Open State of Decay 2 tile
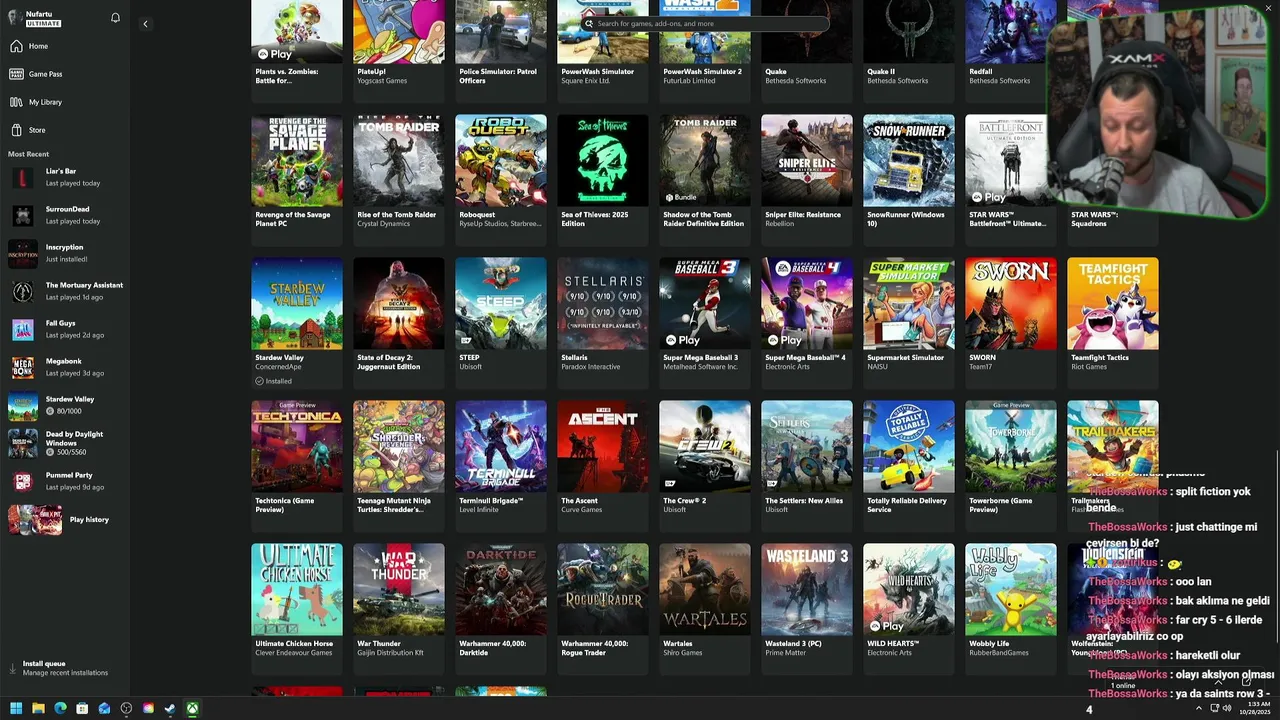Viewport: 1280px width, 720px height. (x=399, y=323)
